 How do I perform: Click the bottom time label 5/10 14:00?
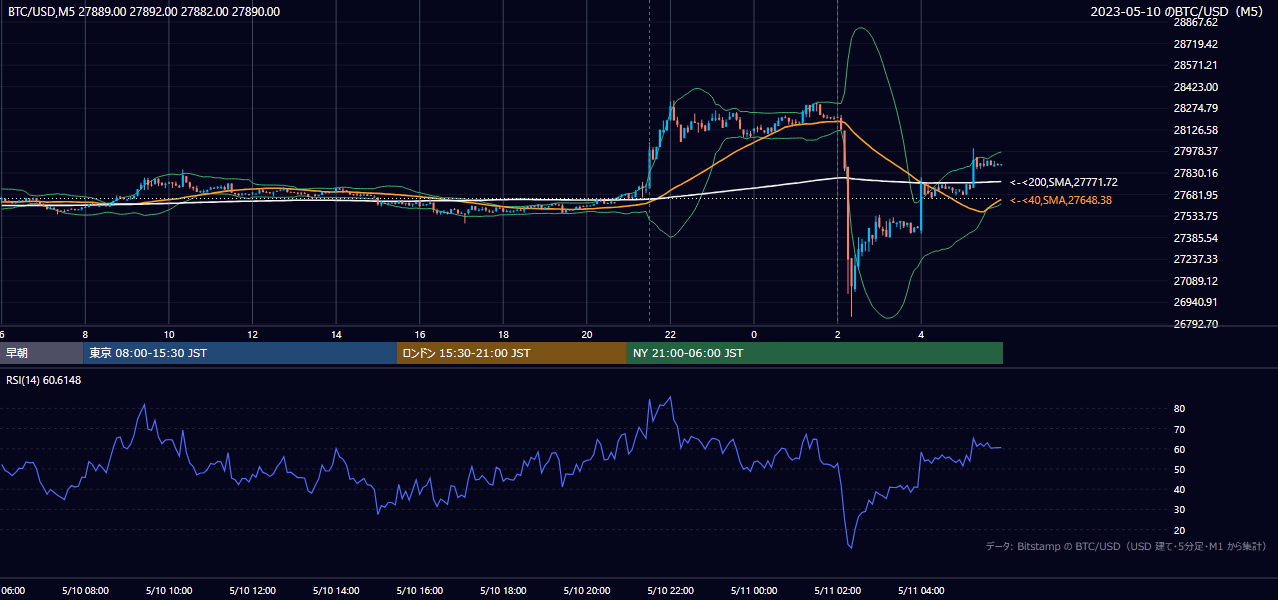(335, 591)
